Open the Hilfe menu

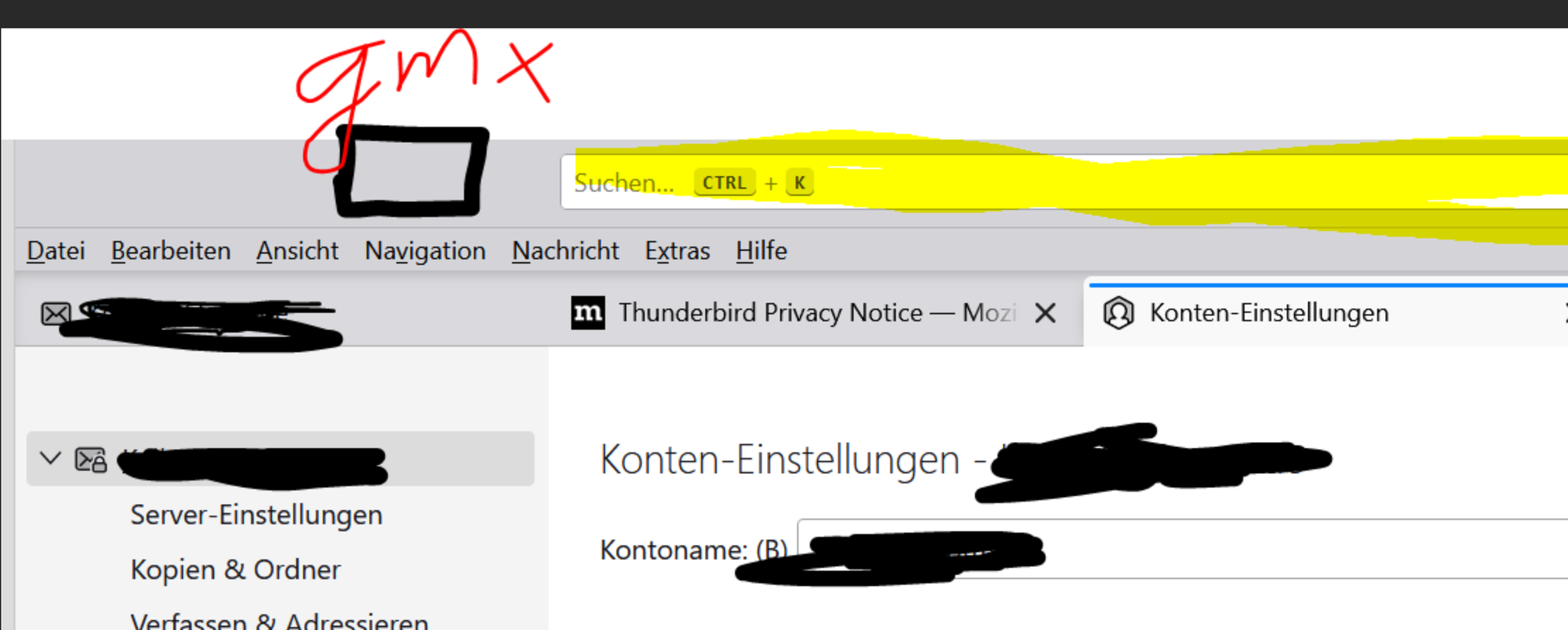click(762, 251)
